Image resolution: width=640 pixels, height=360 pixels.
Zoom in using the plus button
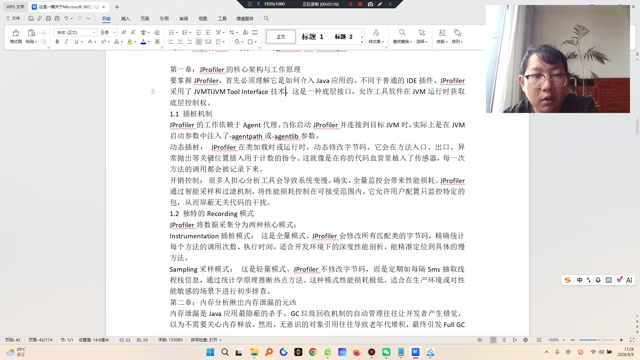[621, 340]
